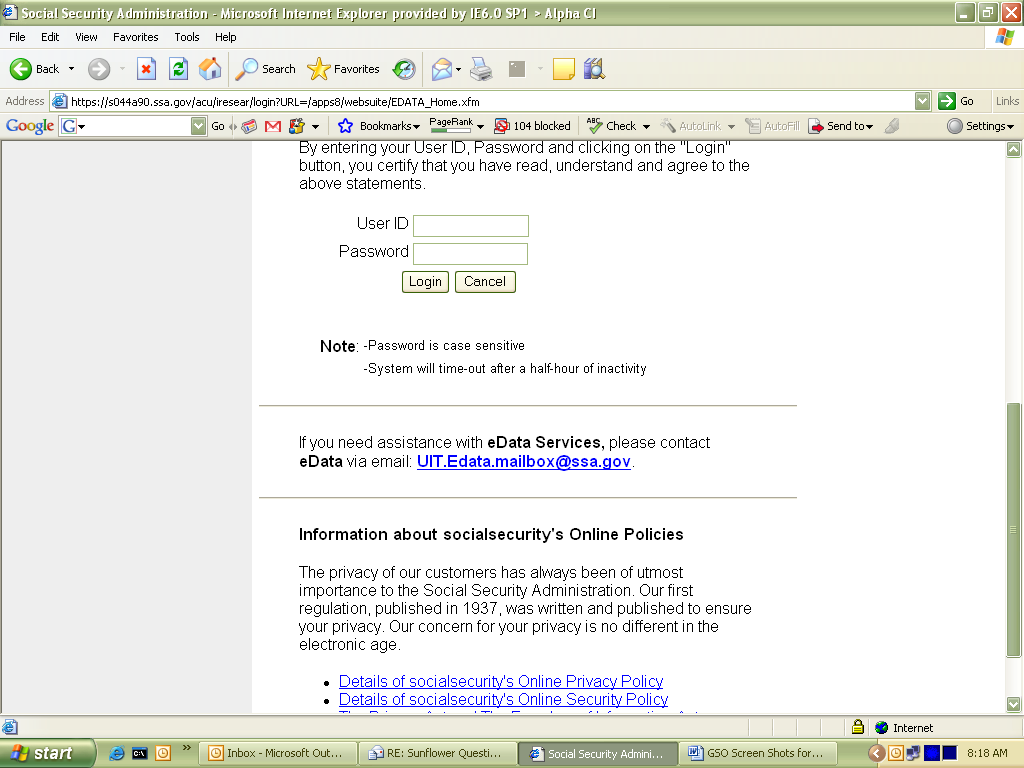Click the User ID input field

point(471,226)
